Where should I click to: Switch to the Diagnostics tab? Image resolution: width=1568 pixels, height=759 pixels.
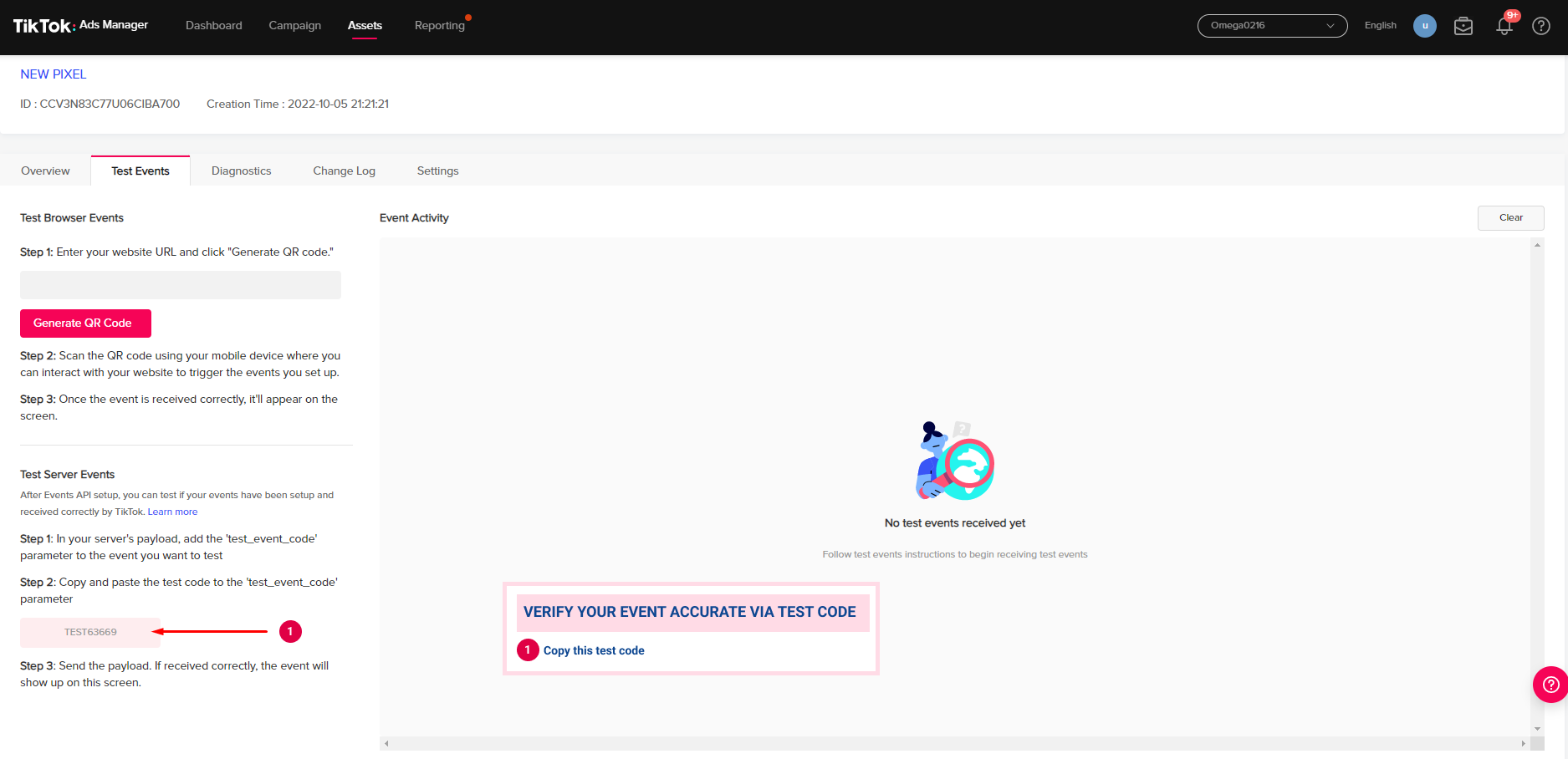tap(242, 171)
